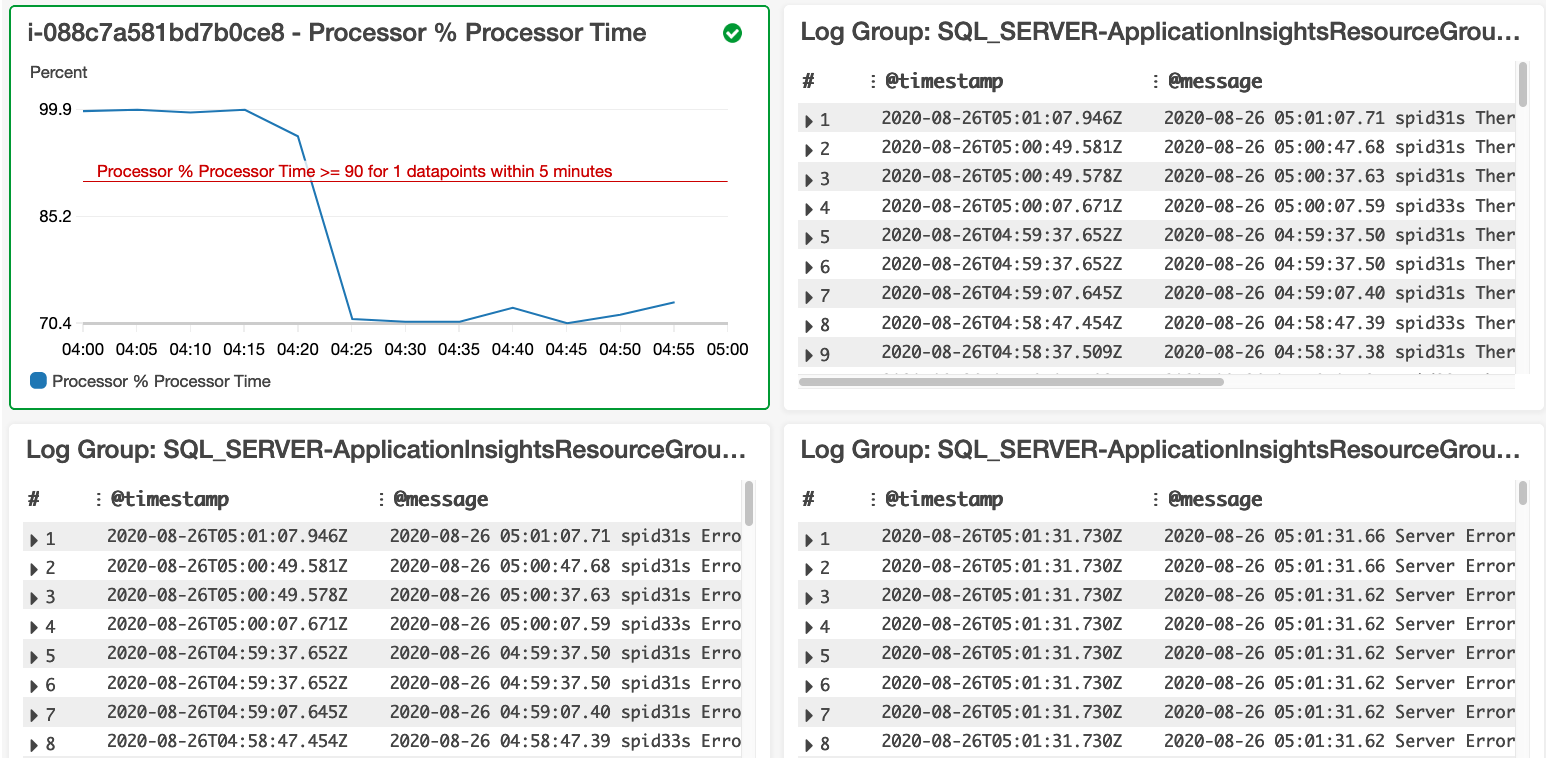Open the @message column handle above the Ther messages
1546x762 pixels.
coord(1156,81)
